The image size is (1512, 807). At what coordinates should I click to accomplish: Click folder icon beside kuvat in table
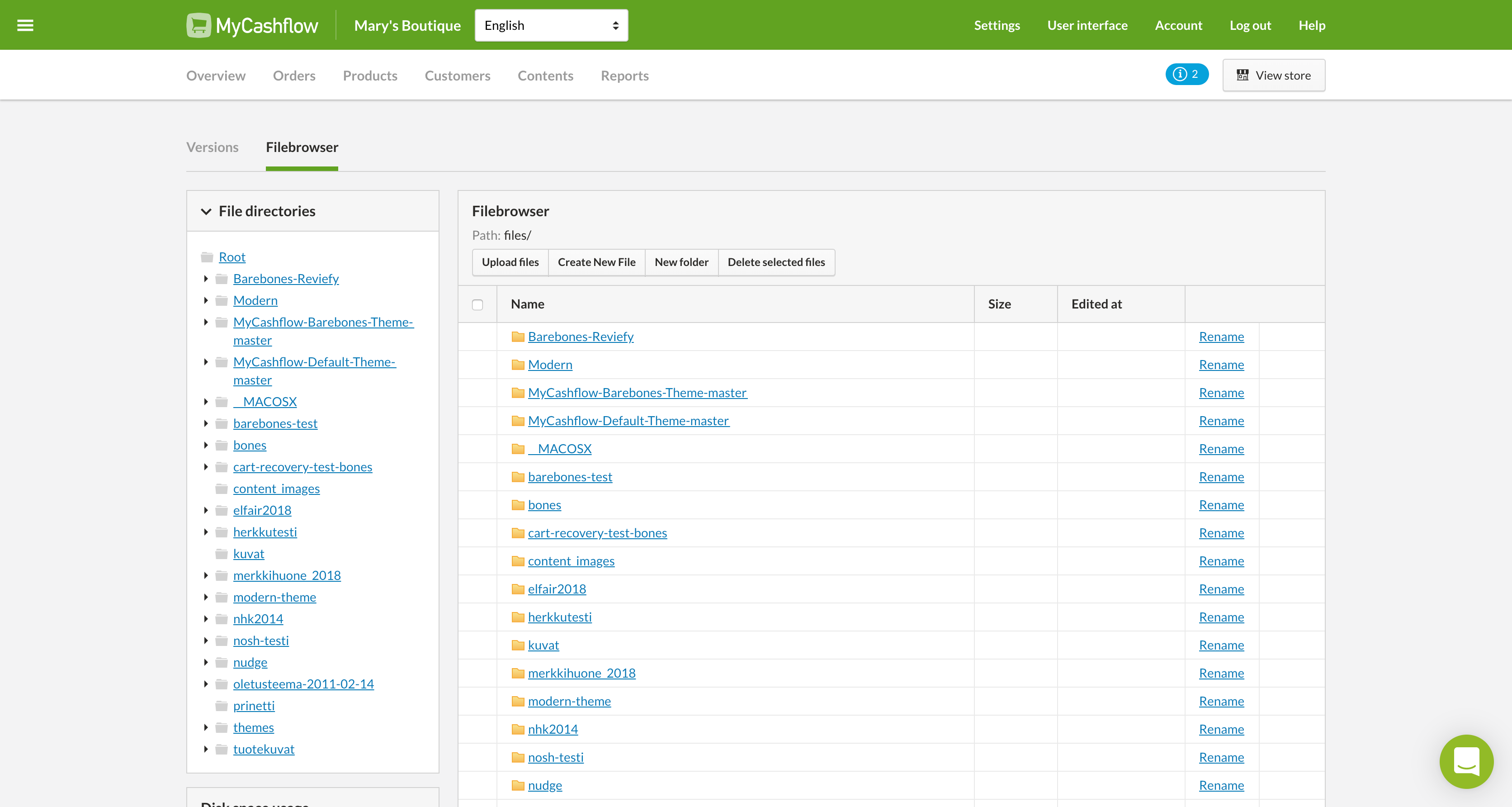coord(518,645)
